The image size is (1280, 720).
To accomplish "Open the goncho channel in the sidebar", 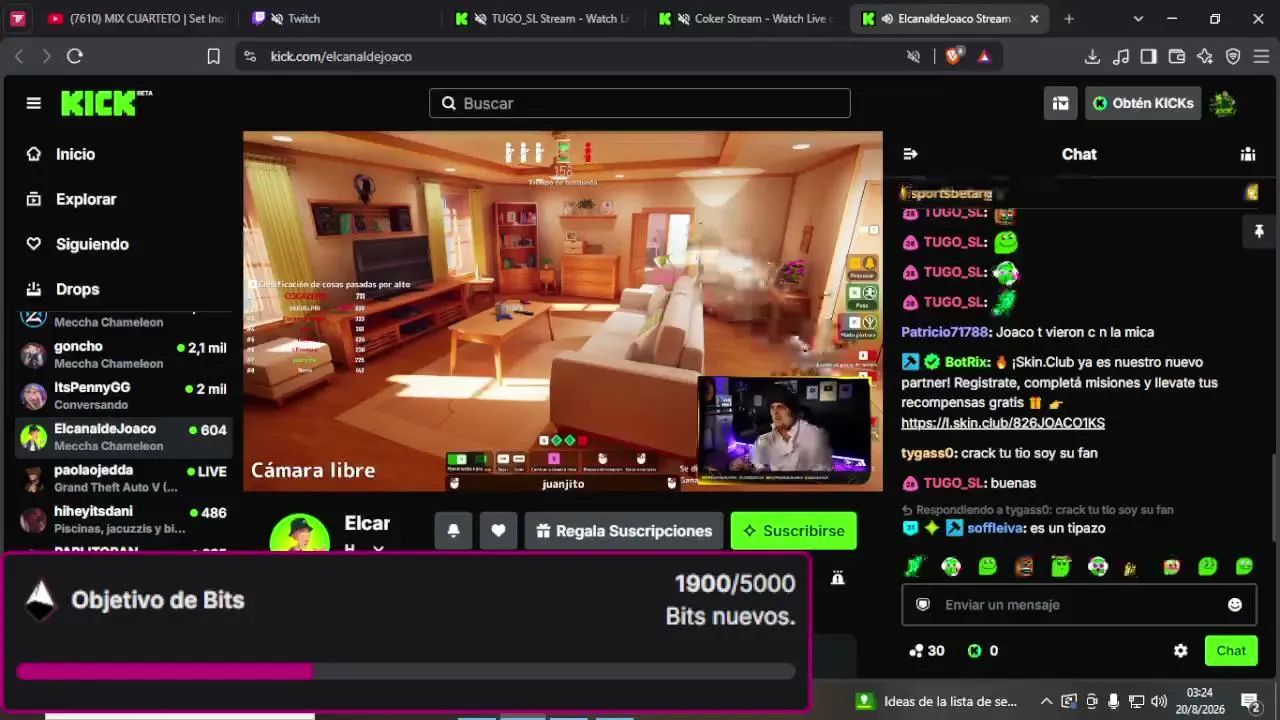I will point(124,355).
